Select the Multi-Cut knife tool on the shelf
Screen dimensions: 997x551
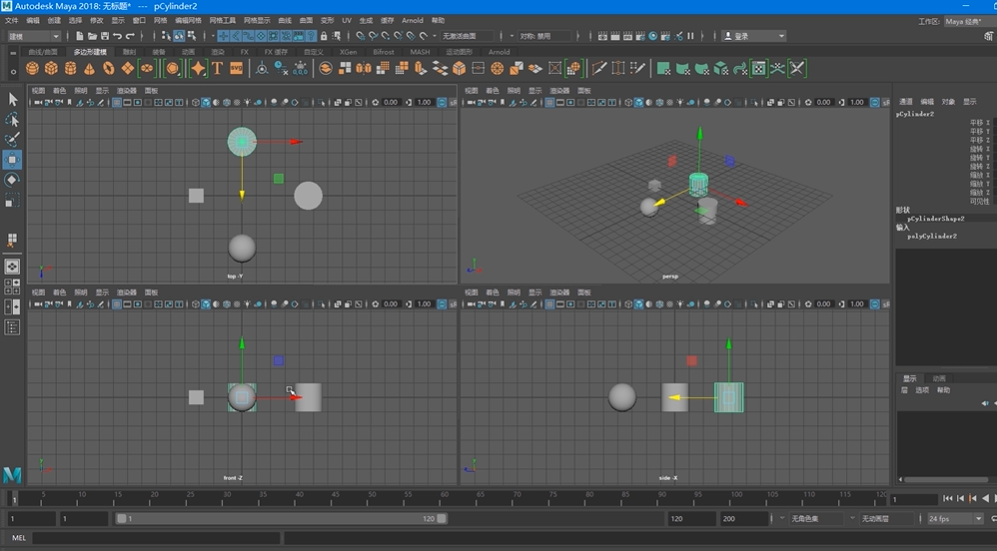tap(598, 68)
